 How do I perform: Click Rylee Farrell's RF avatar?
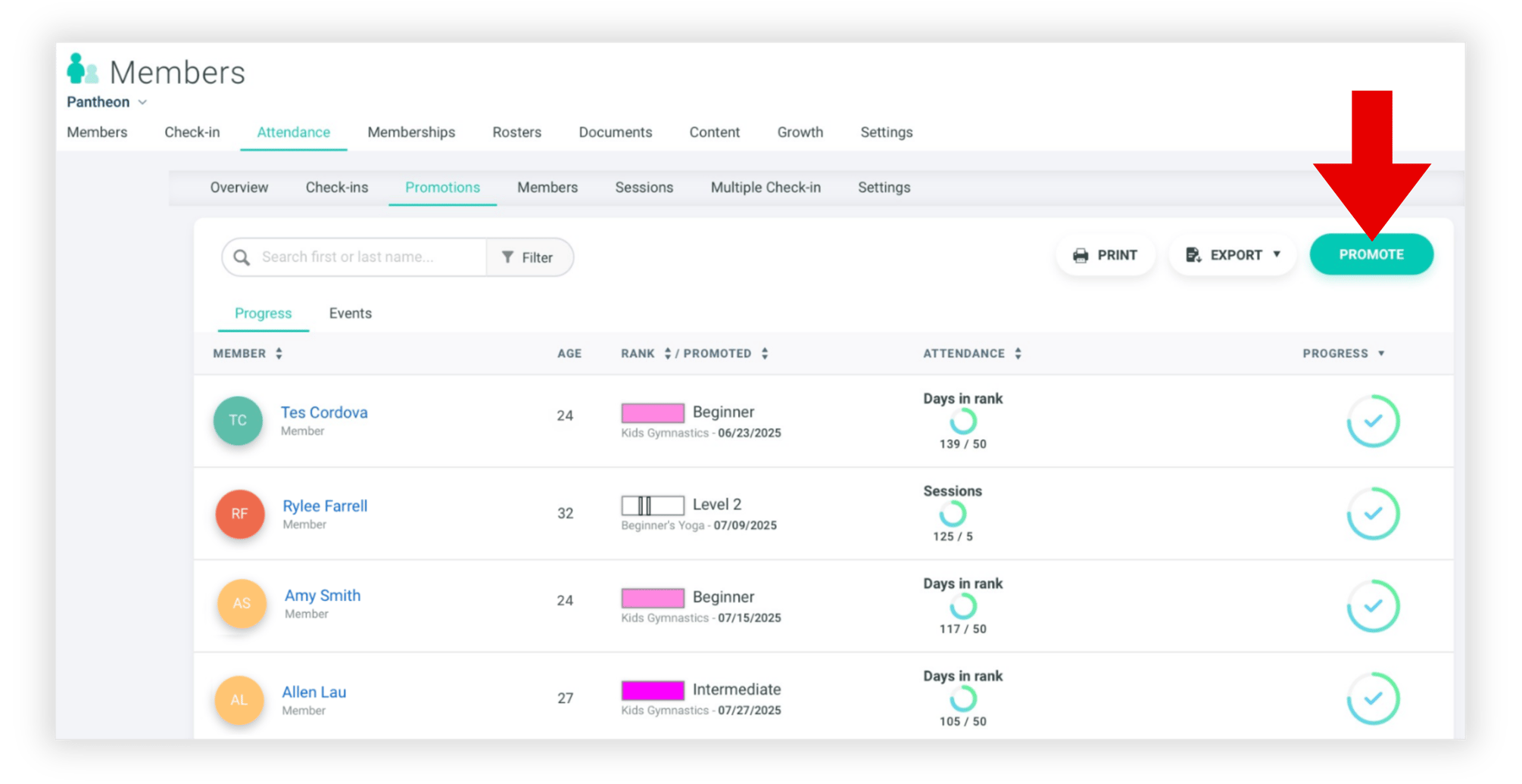tap(240, 514)
